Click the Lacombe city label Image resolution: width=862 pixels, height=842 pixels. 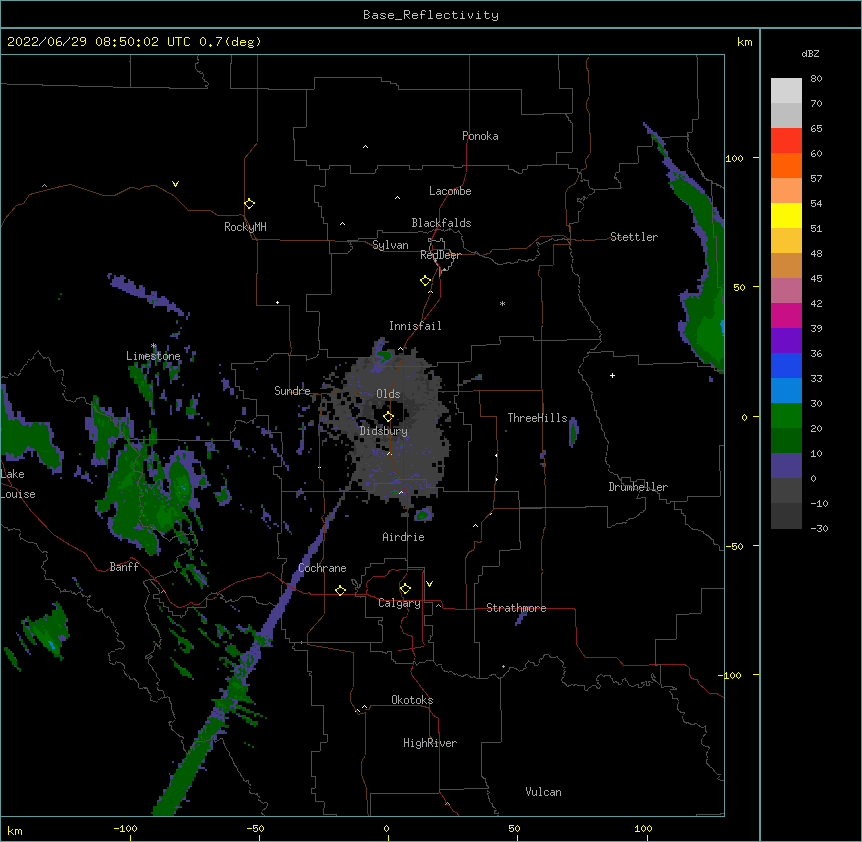point(450,191)
